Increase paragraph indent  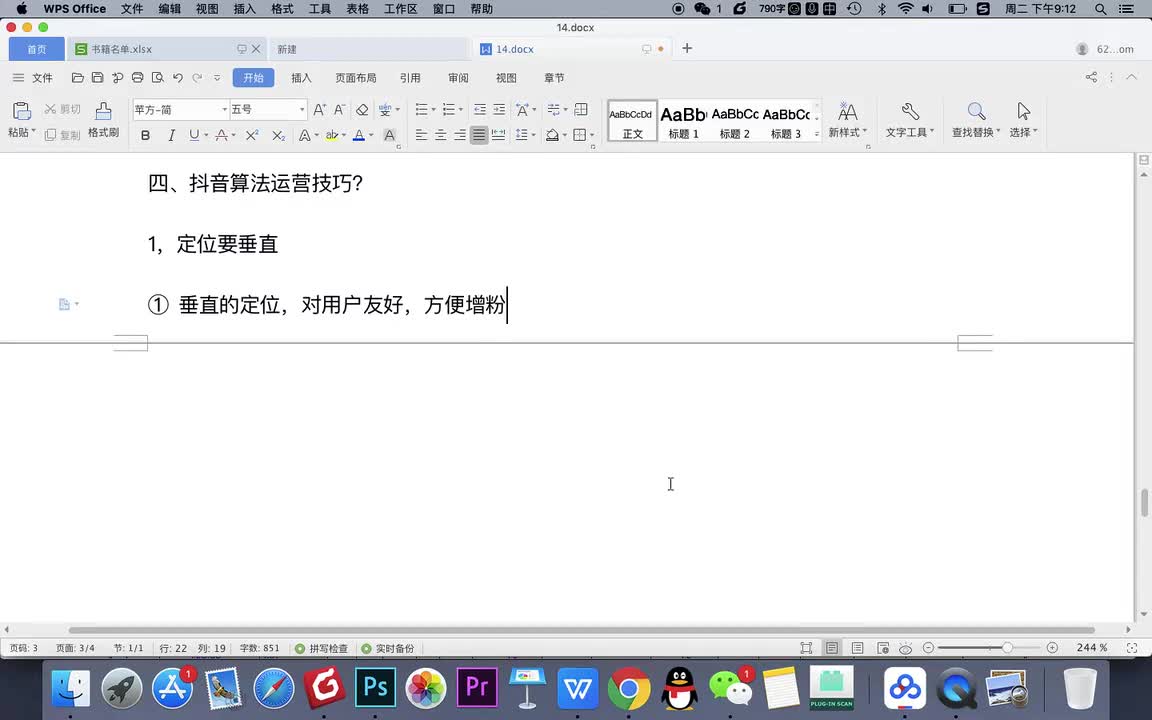click(x=499, y=109)
